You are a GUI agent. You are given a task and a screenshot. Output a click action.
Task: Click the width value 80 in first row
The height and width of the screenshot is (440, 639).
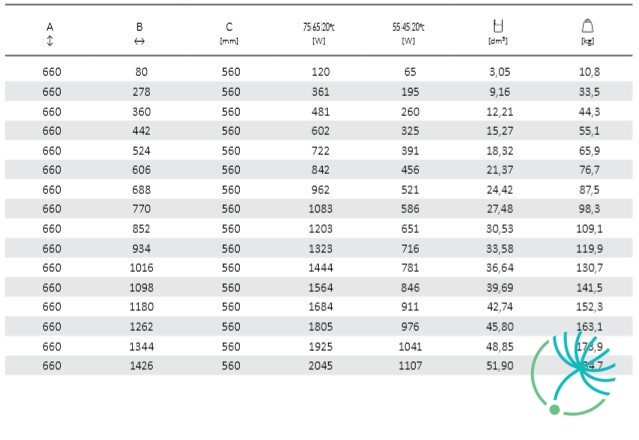[141, 72]
